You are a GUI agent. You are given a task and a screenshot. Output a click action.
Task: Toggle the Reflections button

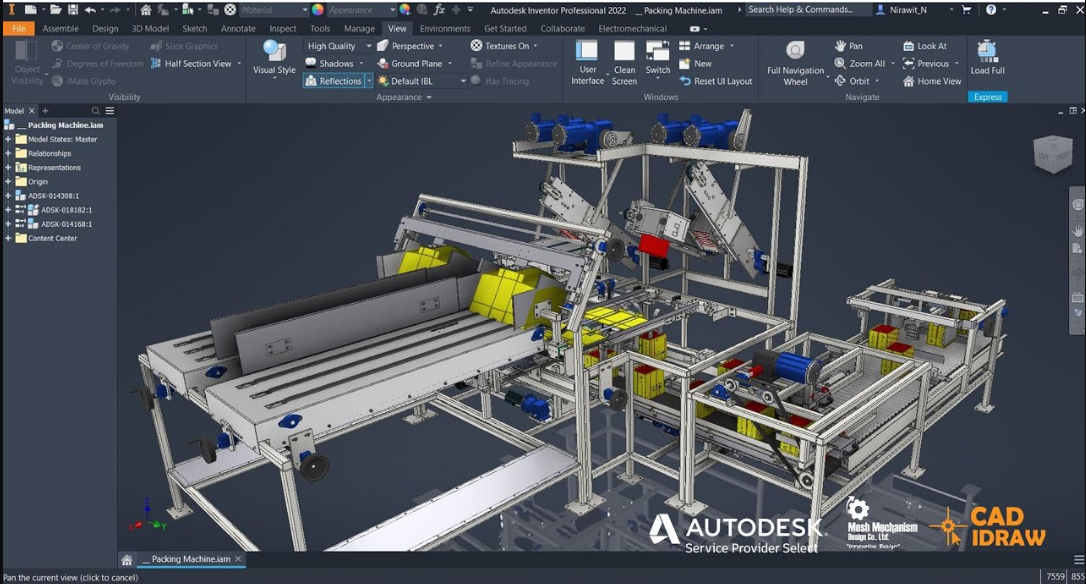pos(334,81)
